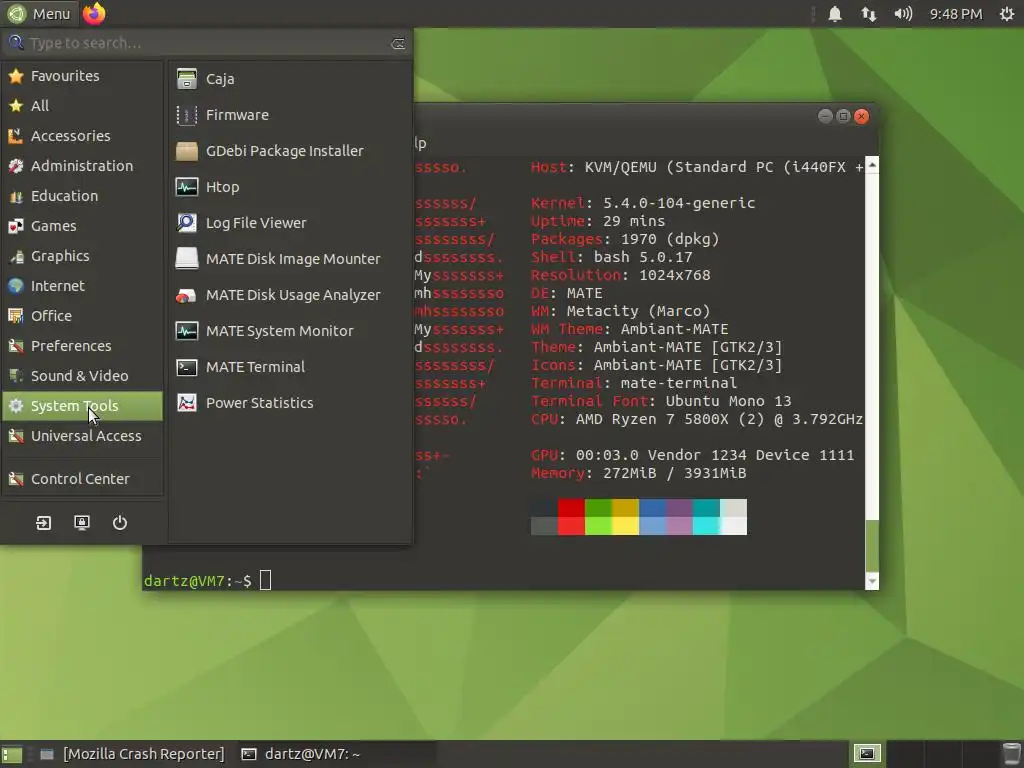The width and height of the screenshot is (1024, 768).
Task: Open the network connections indicator
Action: point(869,14)
